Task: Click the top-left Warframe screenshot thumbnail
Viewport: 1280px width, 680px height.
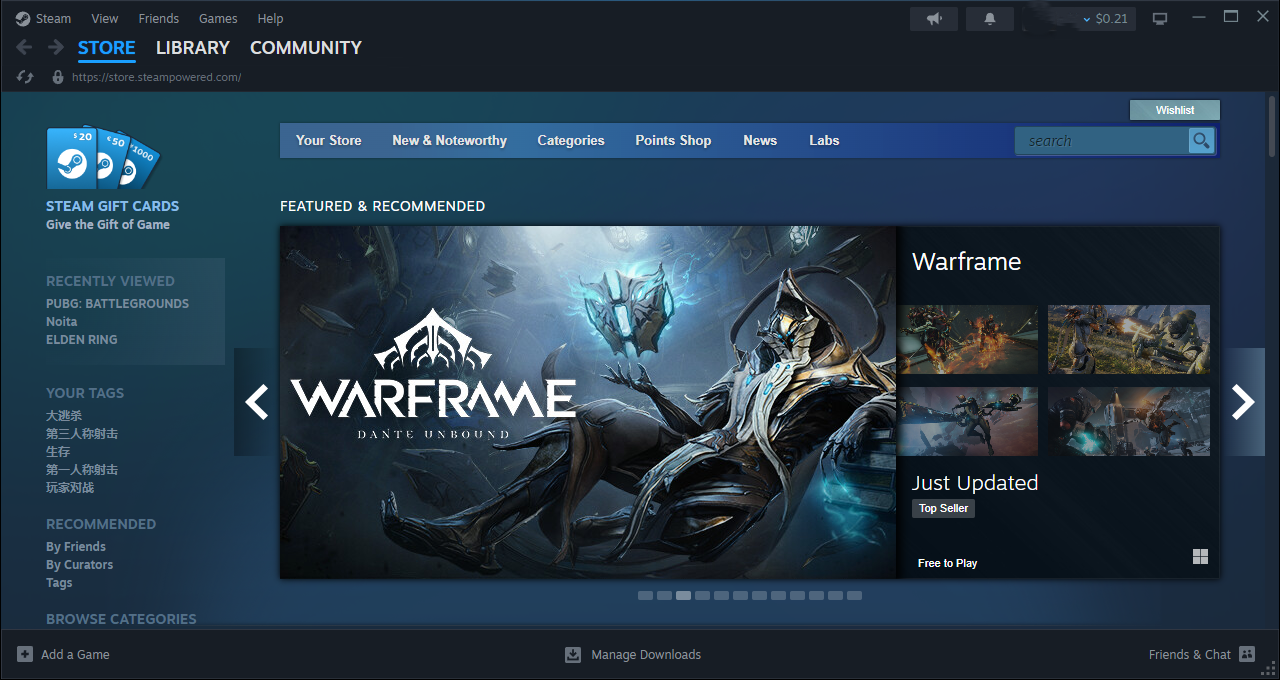Action: 968,340
